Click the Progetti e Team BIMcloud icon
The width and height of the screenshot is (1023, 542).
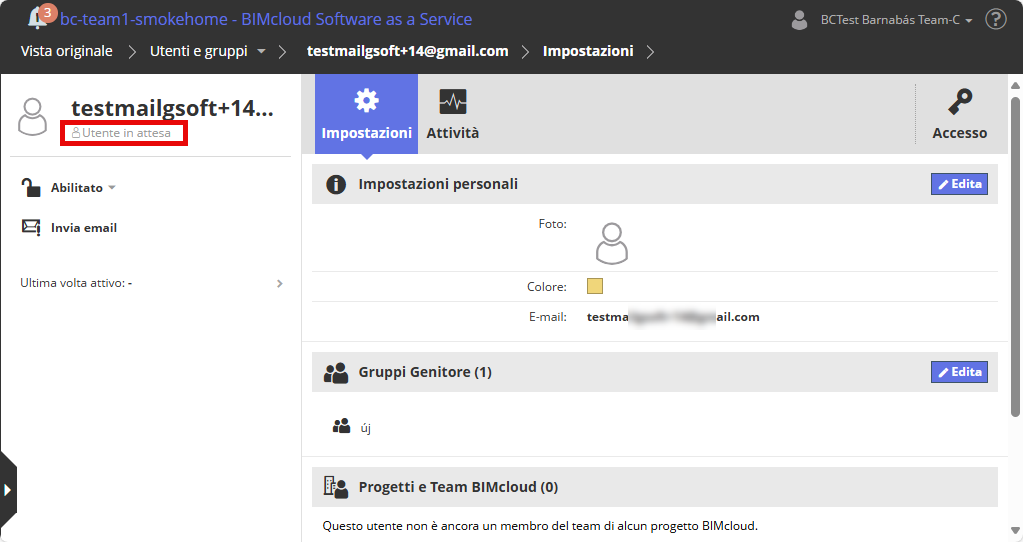click(x=336, y=487)
